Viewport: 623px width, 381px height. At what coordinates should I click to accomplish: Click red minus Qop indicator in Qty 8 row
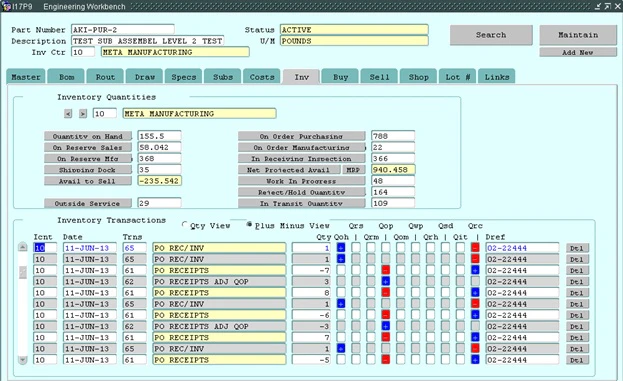point(385,292)
